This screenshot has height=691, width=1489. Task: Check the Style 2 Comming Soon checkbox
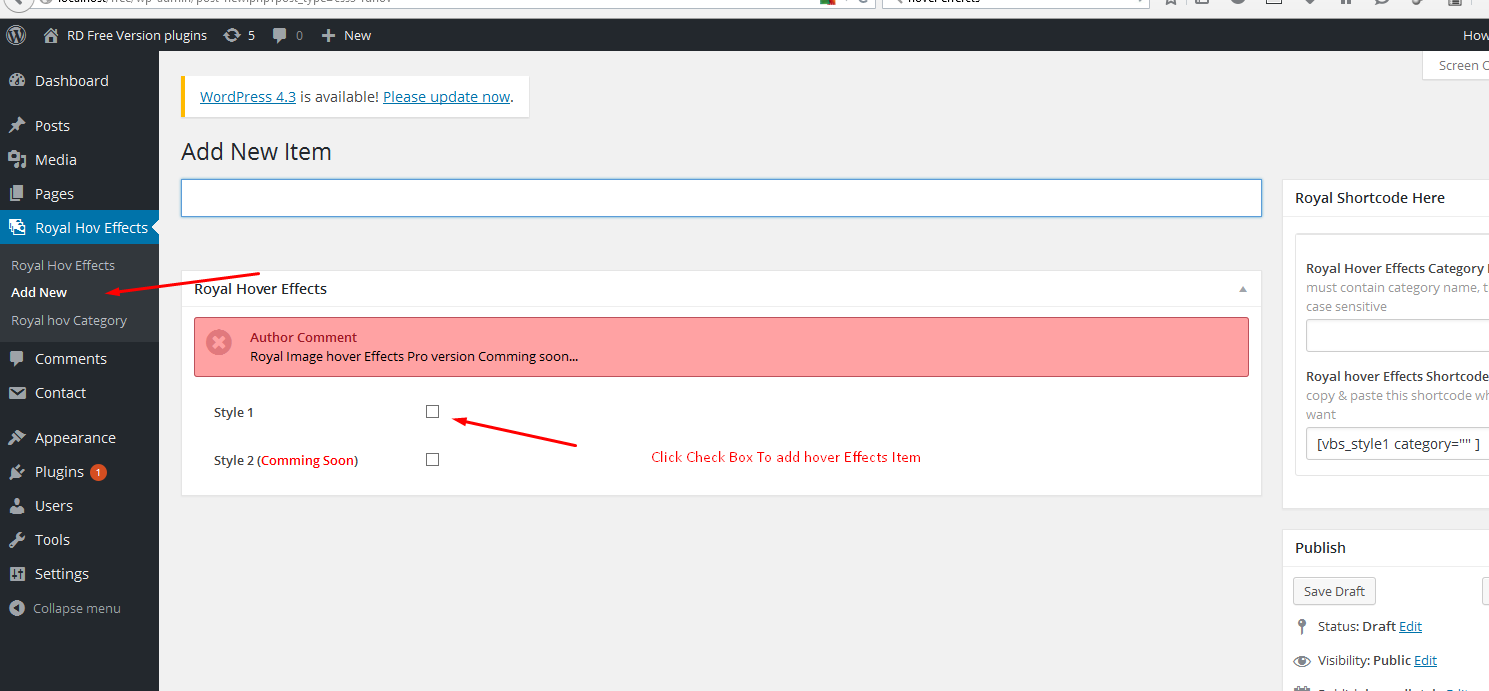pyautogui.click(x=432, y=459)
